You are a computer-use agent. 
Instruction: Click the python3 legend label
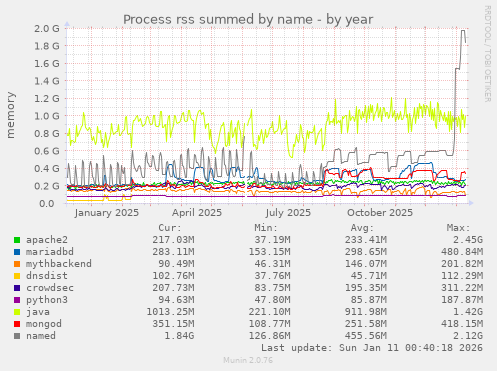(x=47, y=300)
